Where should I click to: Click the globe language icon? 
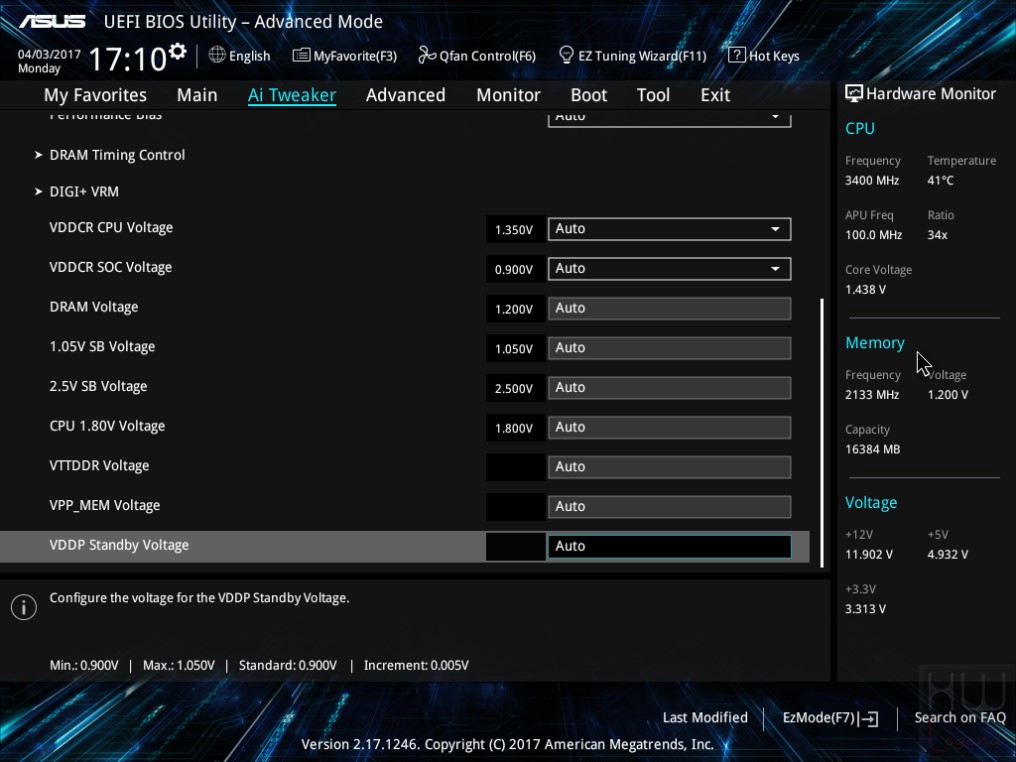[217, 55]
